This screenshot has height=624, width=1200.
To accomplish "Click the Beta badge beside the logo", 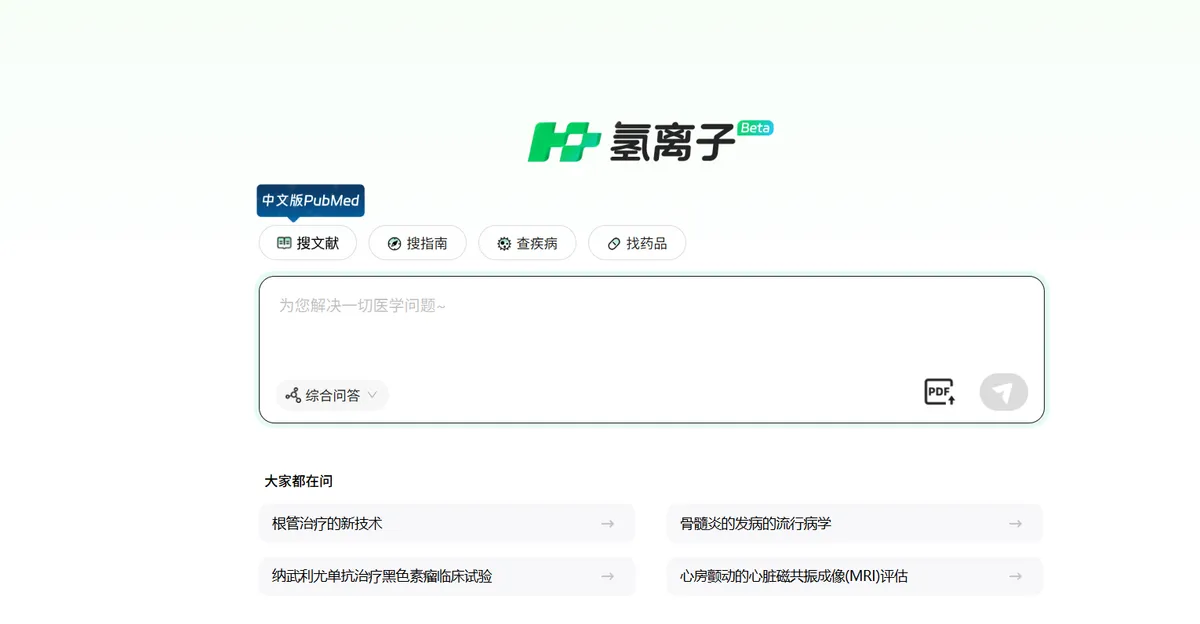I will [755, 128].
